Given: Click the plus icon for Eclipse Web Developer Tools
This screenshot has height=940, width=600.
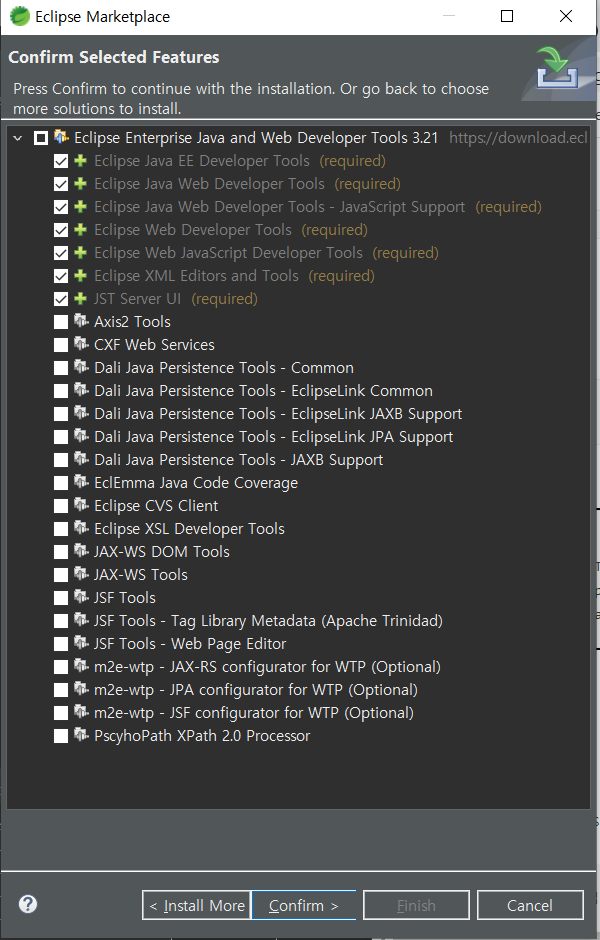Looking at the screenshot, I should point(80,230).
